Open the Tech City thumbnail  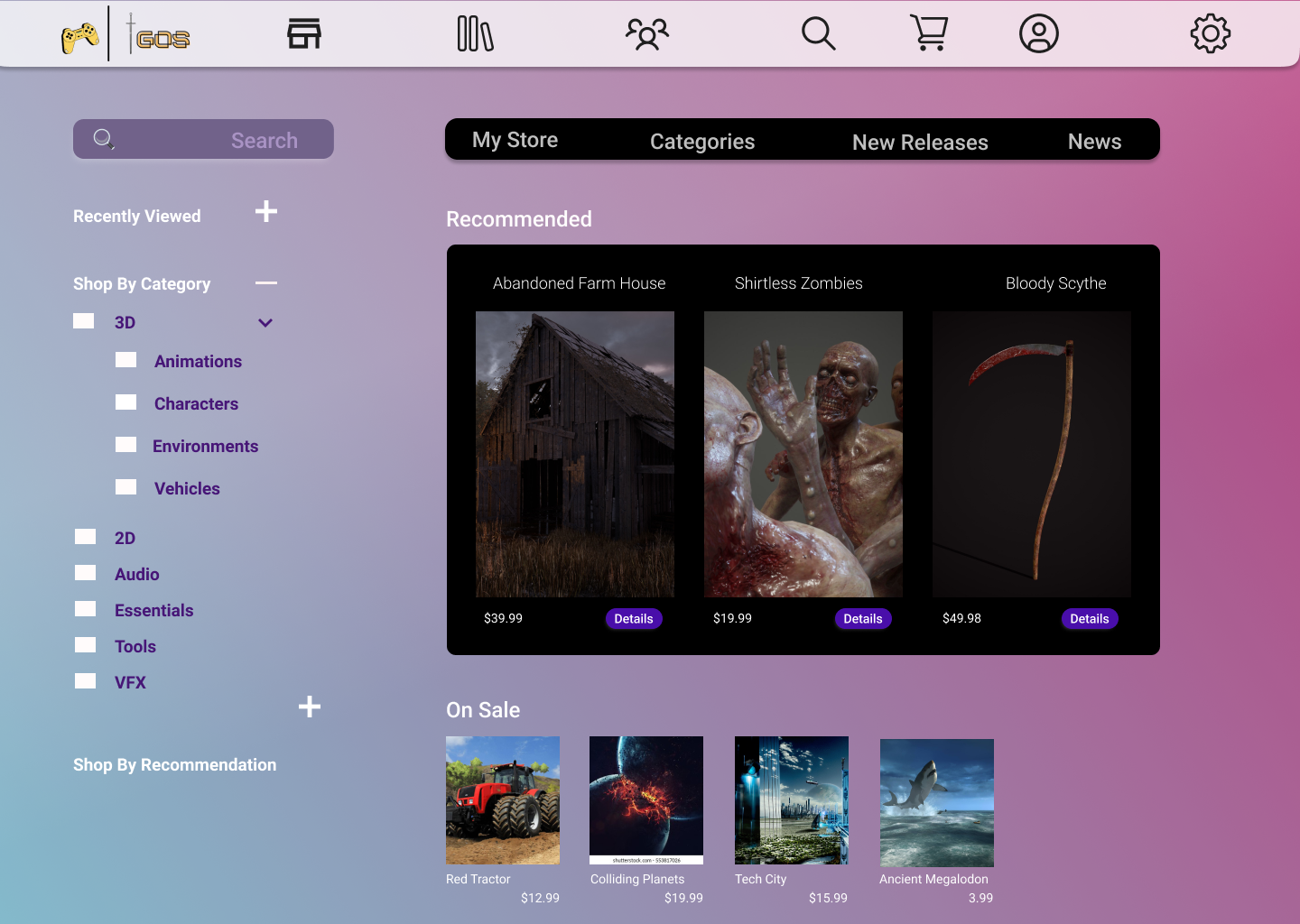pyautogui.click(x=792, y=800)
